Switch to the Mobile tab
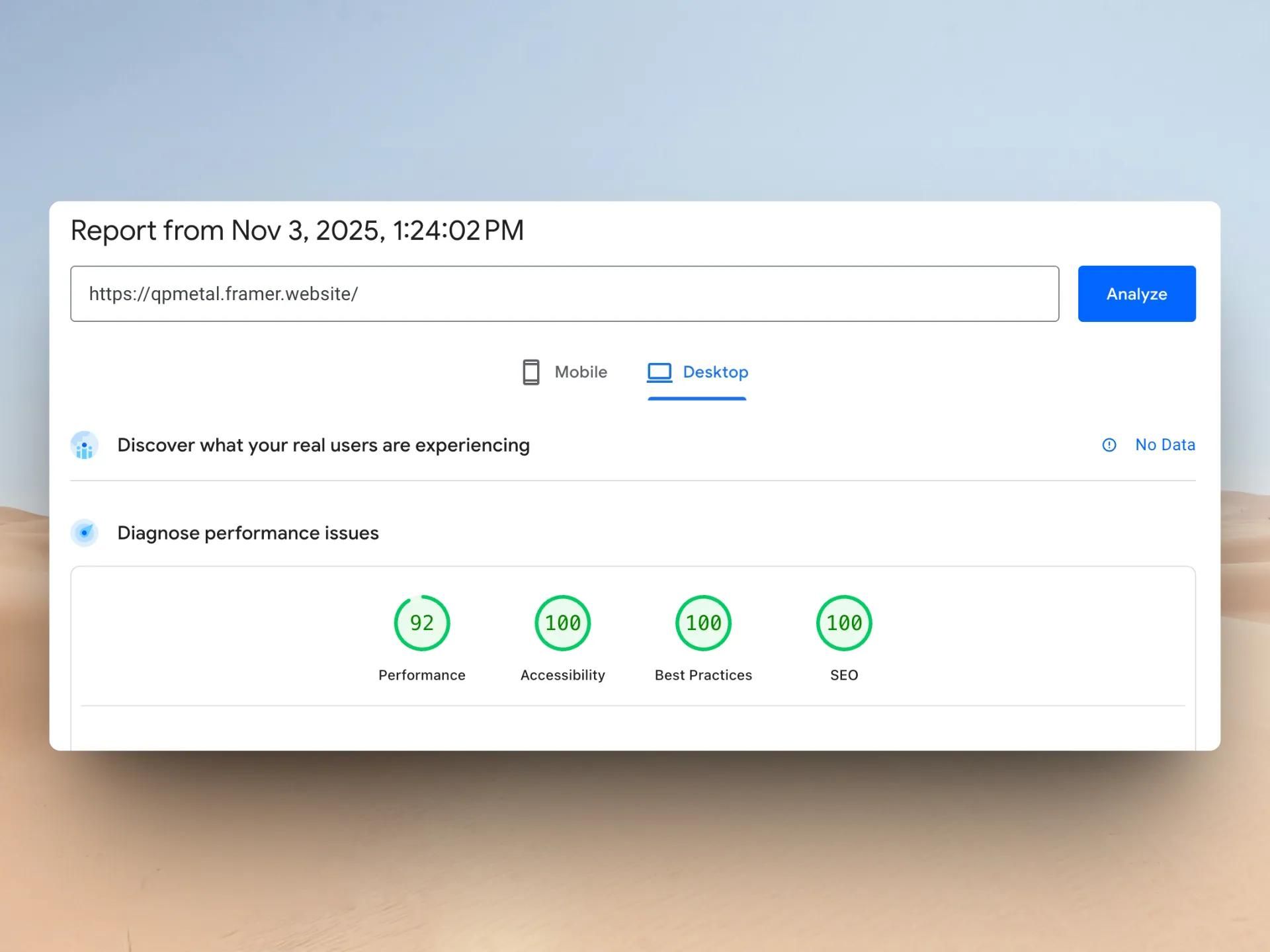Screen dimensions: 1270x952 pos(564,372)
